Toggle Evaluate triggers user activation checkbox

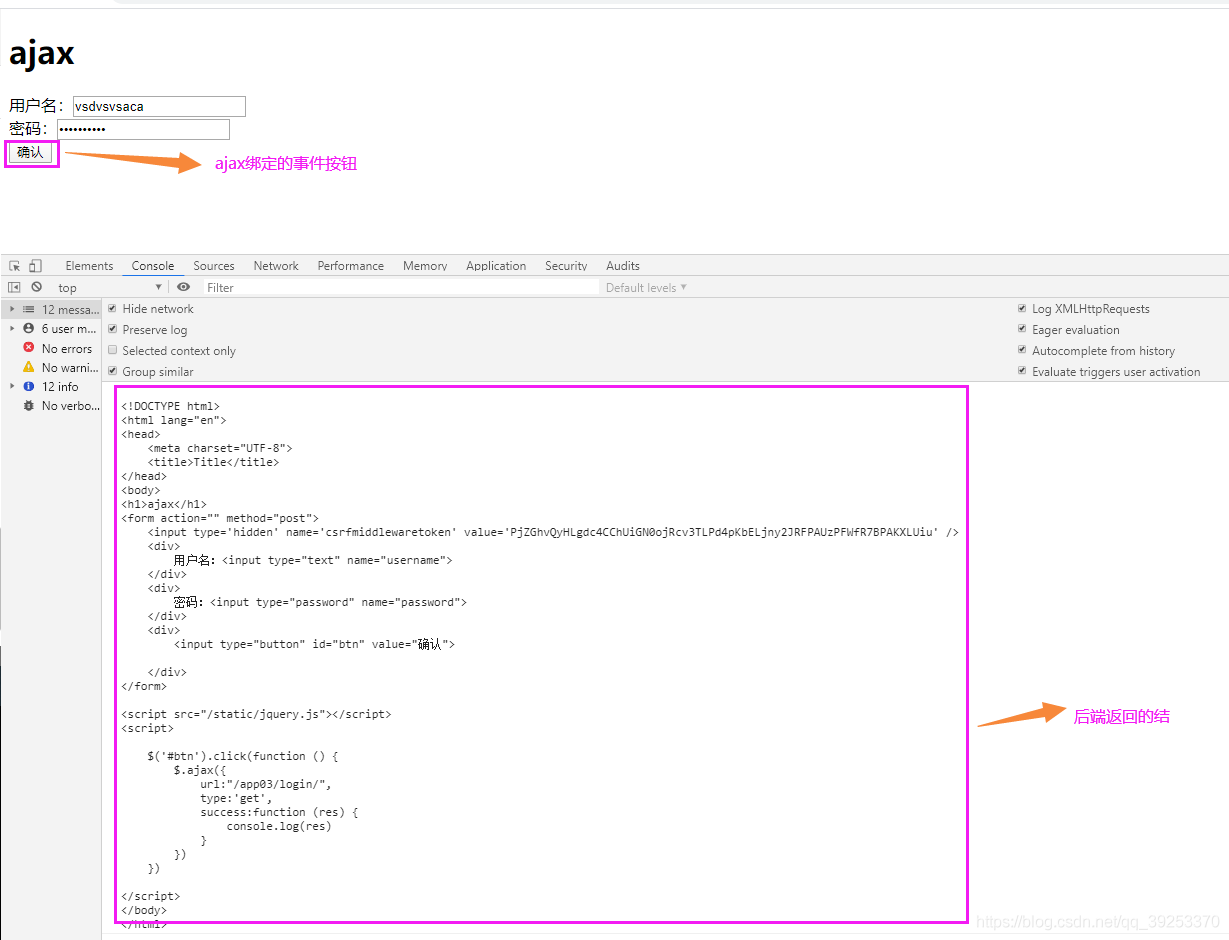[x=1022, y=372]
